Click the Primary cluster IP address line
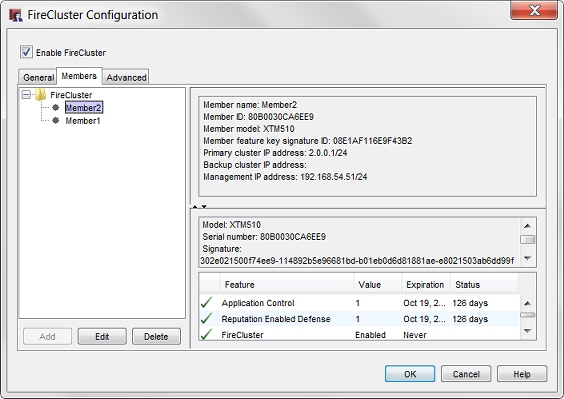Viewport: 564px width, 399px height. click(275, 153)
